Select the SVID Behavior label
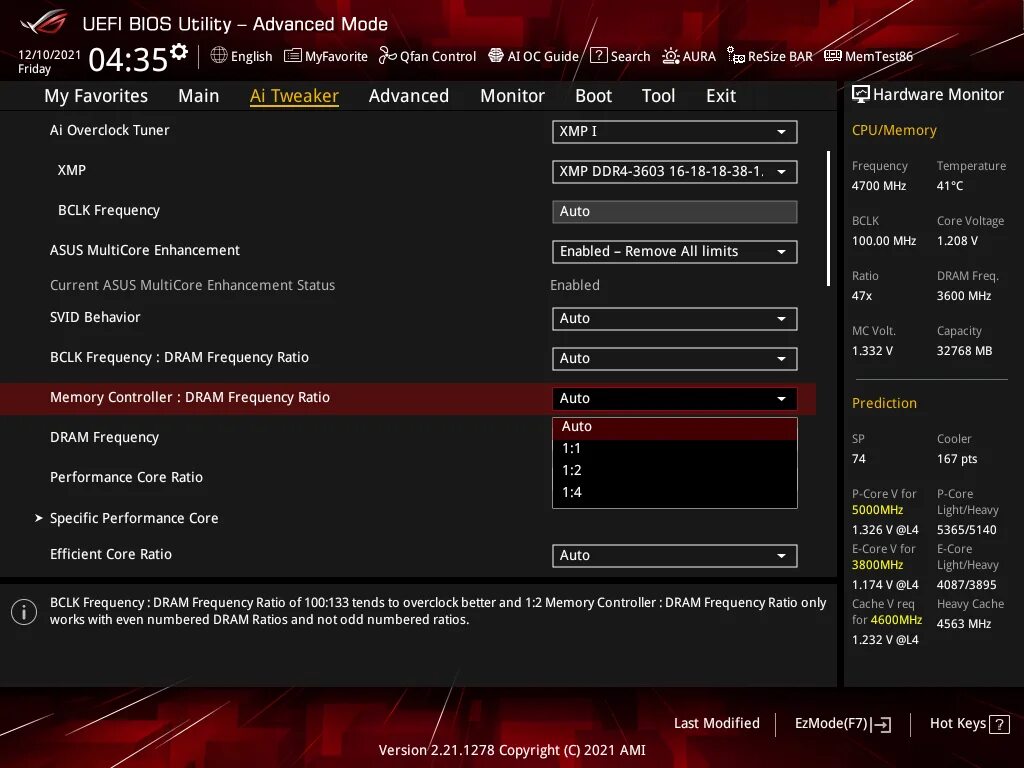1024x768 pixels. click(95, 317)
